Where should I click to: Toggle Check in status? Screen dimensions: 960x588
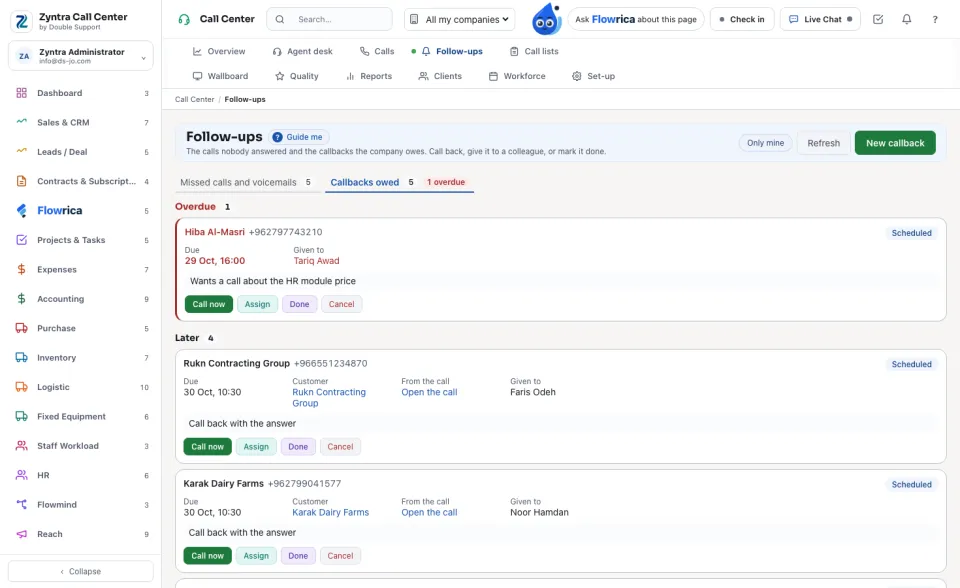tap(742, 19)
